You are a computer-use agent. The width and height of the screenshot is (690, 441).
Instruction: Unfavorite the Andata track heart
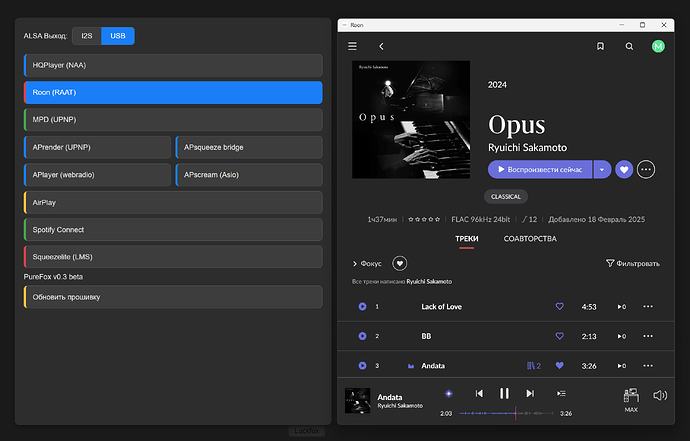(x=559, y=365)
